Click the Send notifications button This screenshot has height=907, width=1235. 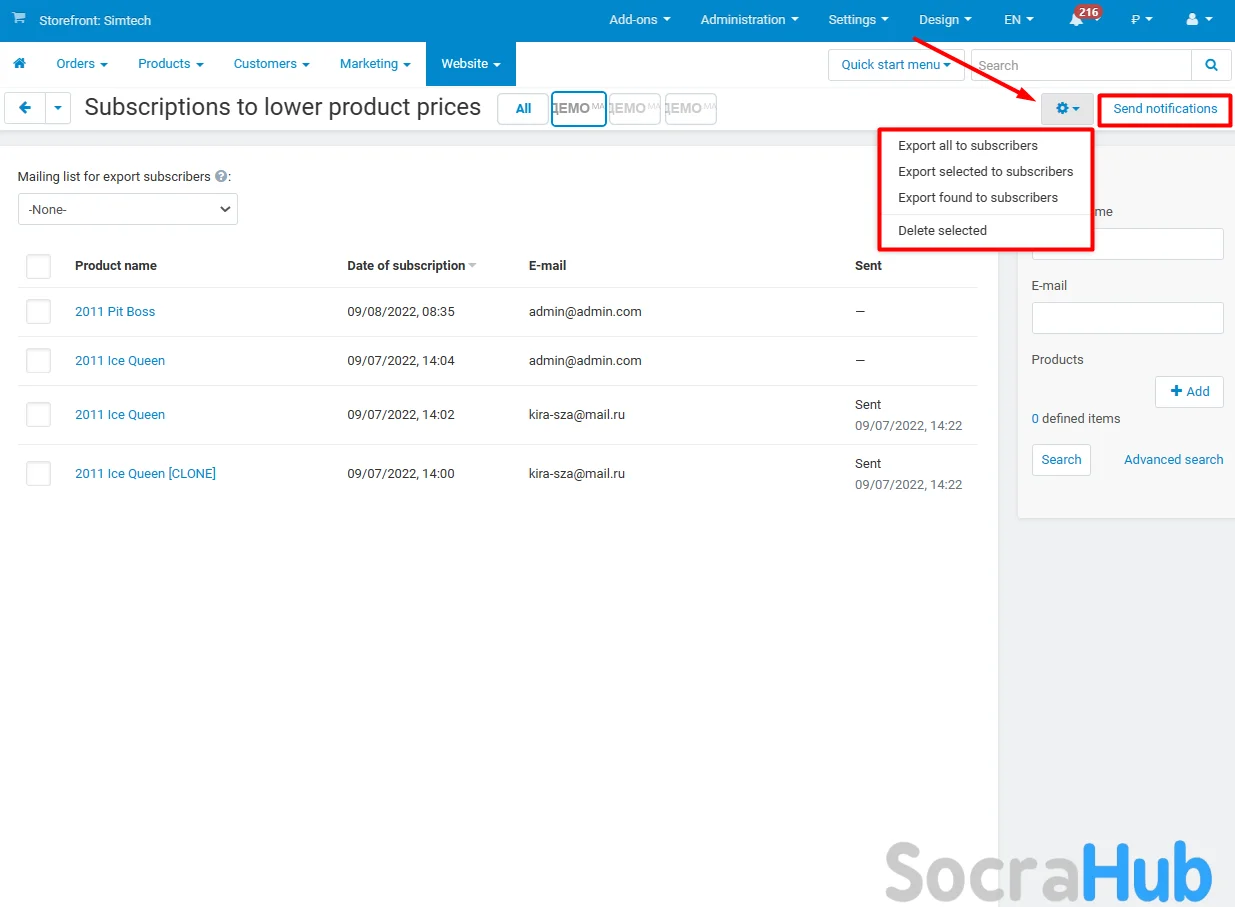[x=1165, y=109]
